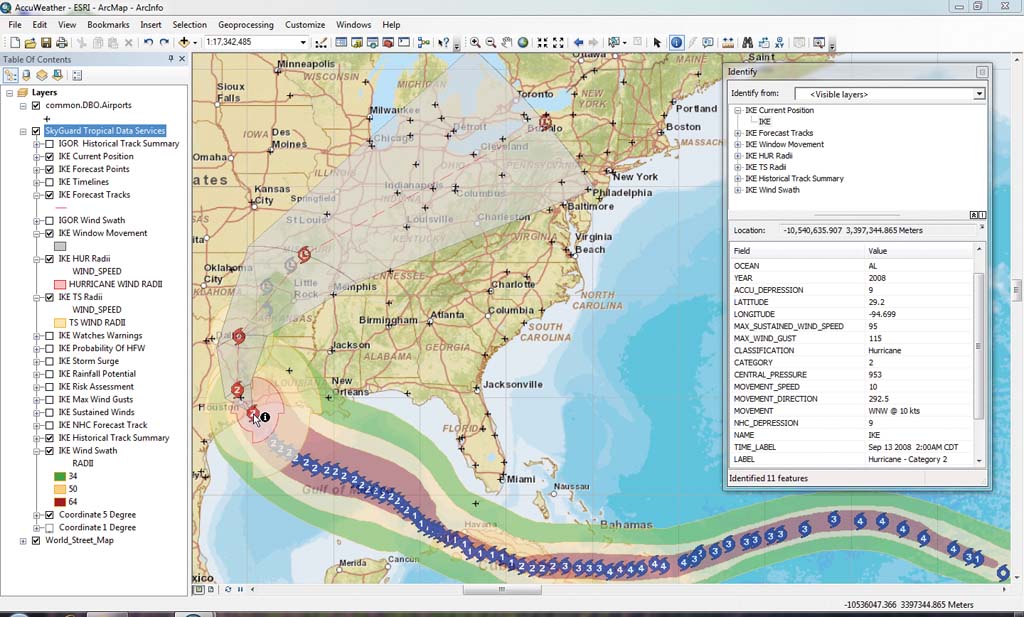
Task: Click the Go To XY tool
Action: pos(779,42)
